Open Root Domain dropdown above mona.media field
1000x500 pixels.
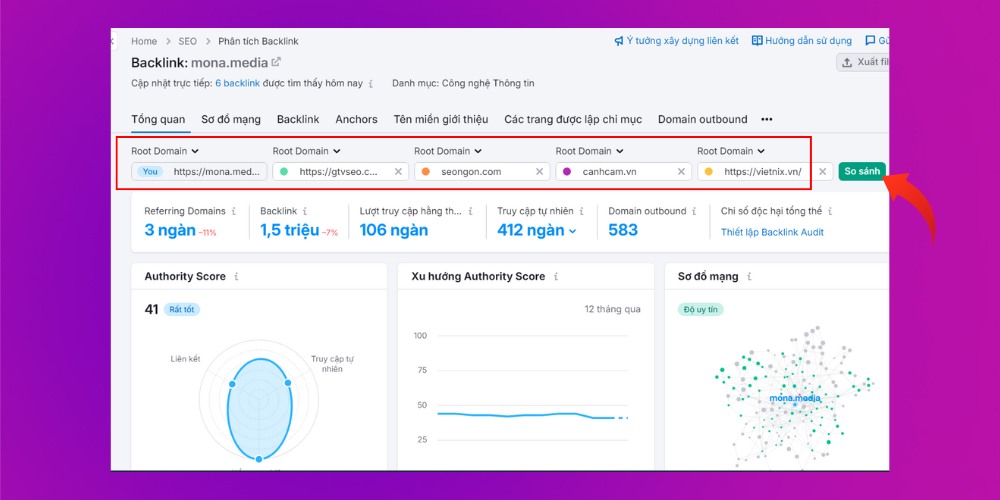point(165,151)
